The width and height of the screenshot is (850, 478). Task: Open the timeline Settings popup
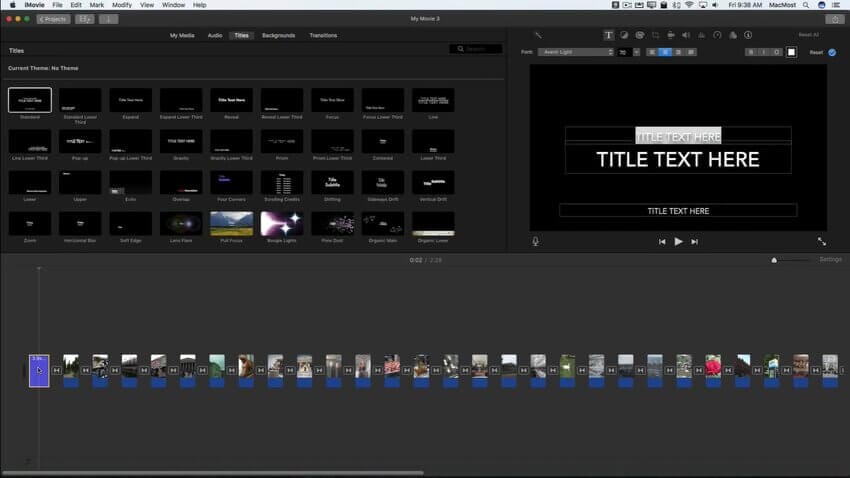coord(830,260)
